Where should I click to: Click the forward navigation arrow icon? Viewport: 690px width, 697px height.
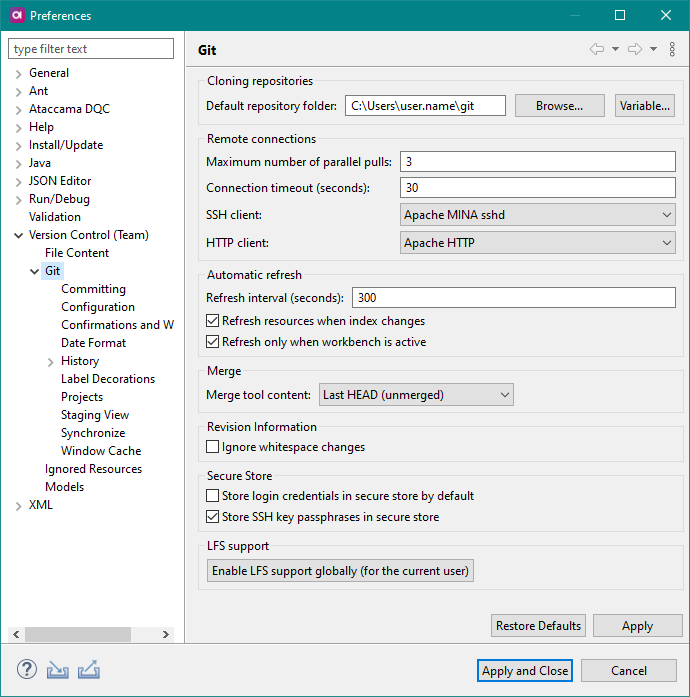pyautogui.click(x=634, y=49)
